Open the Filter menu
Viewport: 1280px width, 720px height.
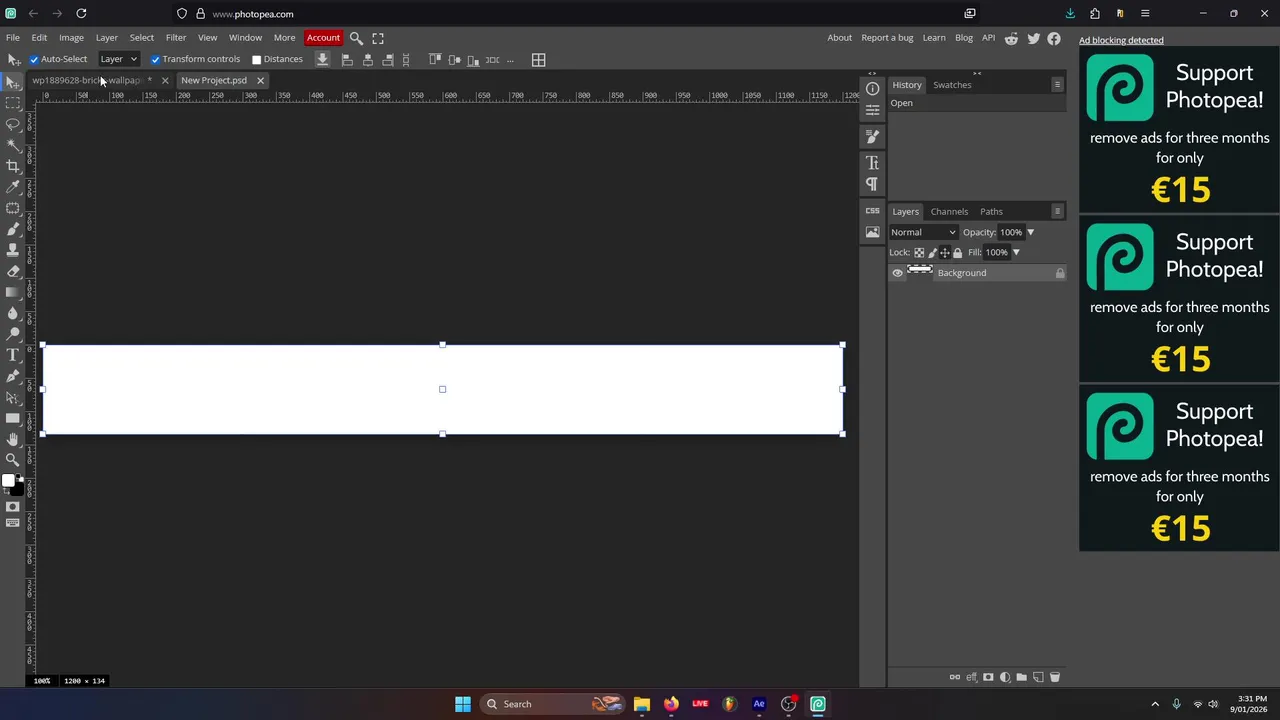pos(176,38)
